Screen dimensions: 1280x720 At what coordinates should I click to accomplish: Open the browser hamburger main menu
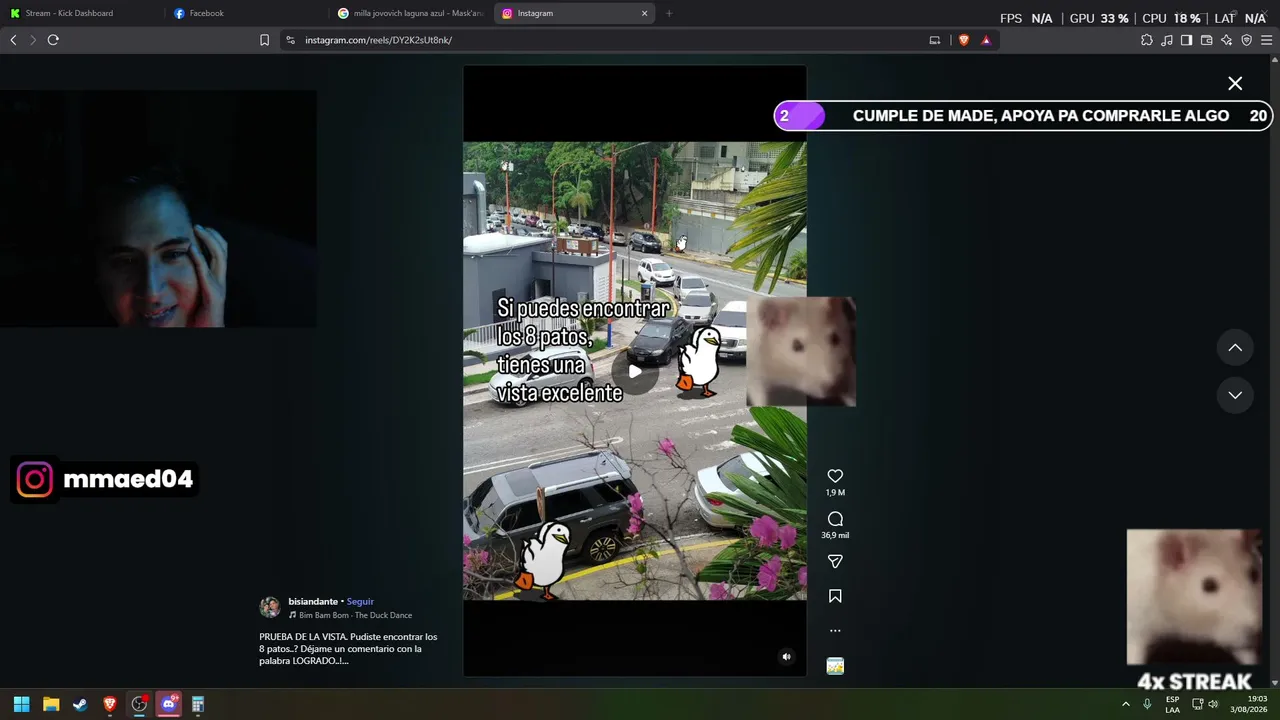tap(1266, 40)
